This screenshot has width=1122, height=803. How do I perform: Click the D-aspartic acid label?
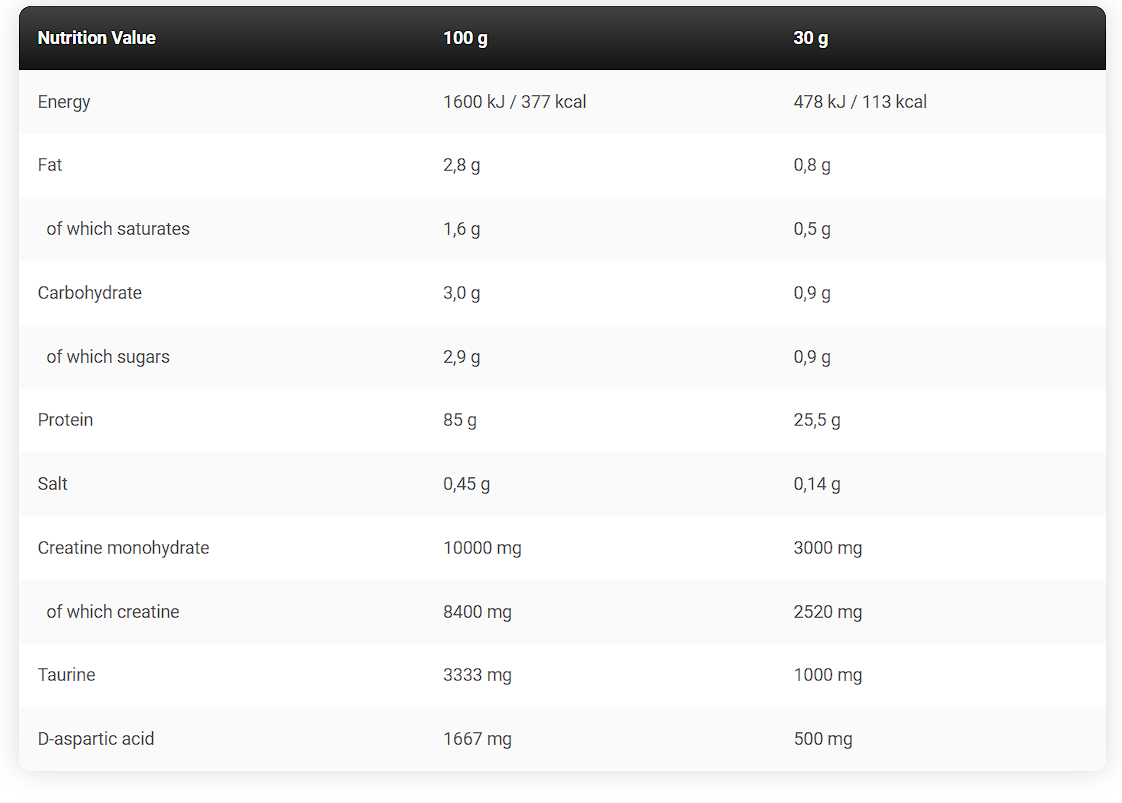[x=96, y=739]
